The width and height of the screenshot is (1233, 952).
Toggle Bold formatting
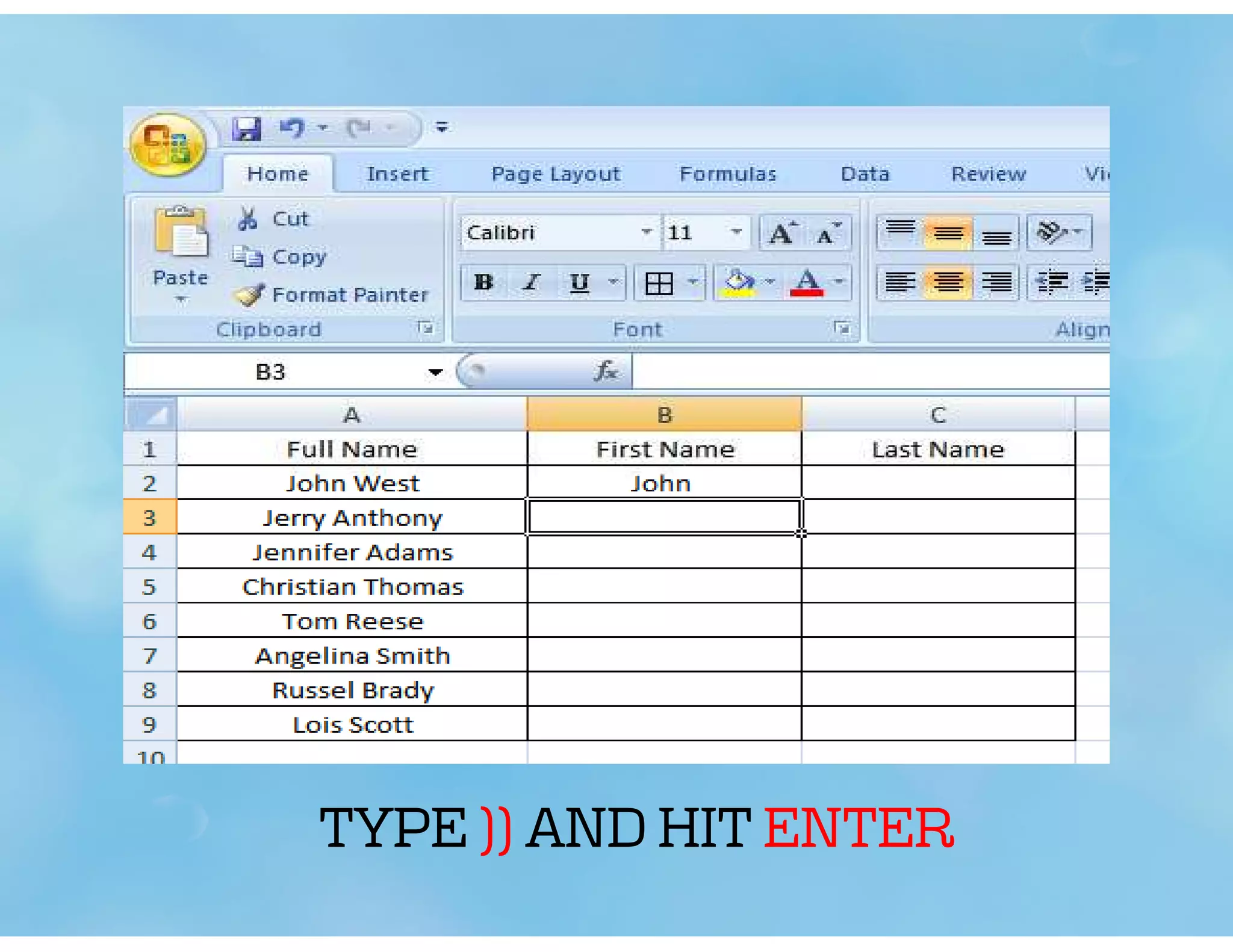click(x=483, y=282)
